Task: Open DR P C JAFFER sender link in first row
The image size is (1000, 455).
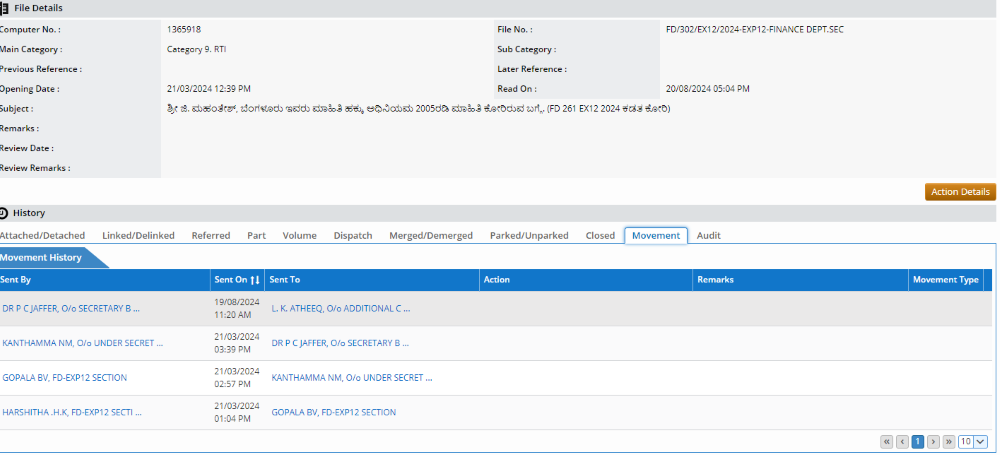Action: 70,309
